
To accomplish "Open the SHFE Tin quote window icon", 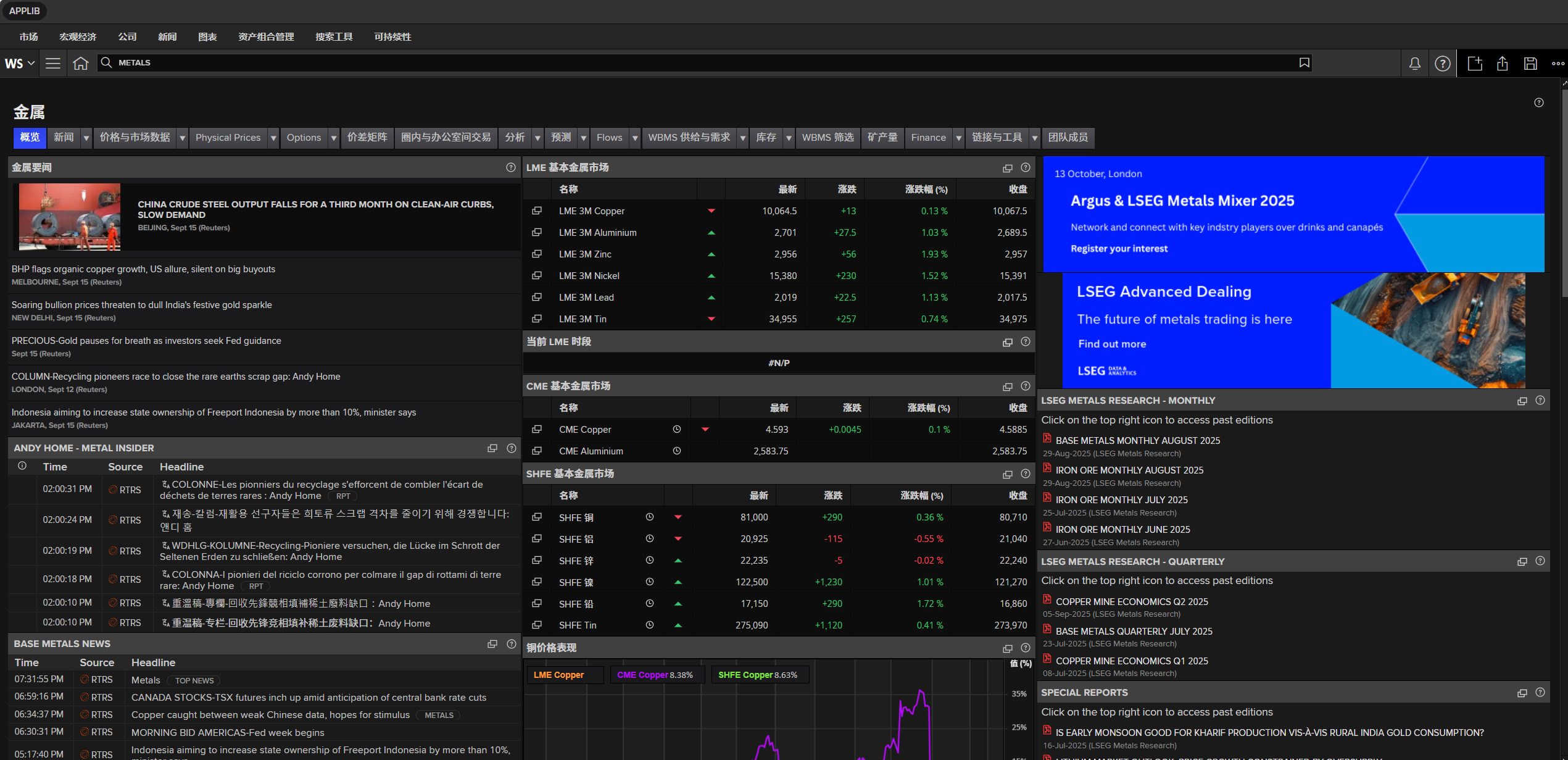I will click(536, 625).
